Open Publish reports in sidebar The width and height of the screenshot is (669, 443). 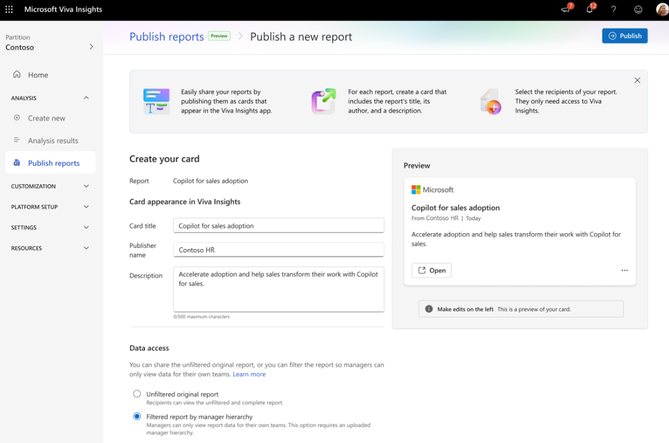click(x=50, y=163)
